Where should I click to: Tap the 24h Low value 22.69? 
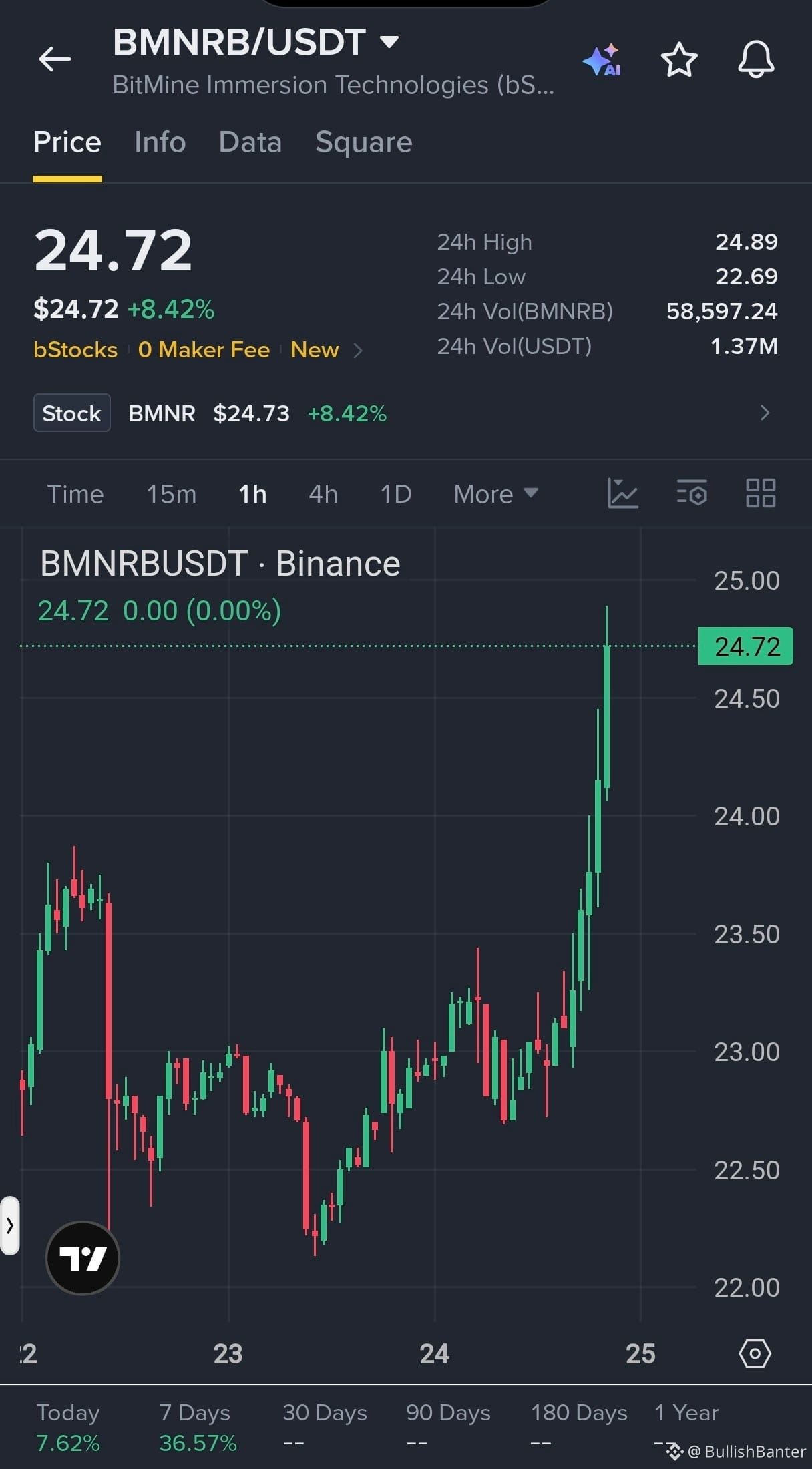click(x=747, y=276)
